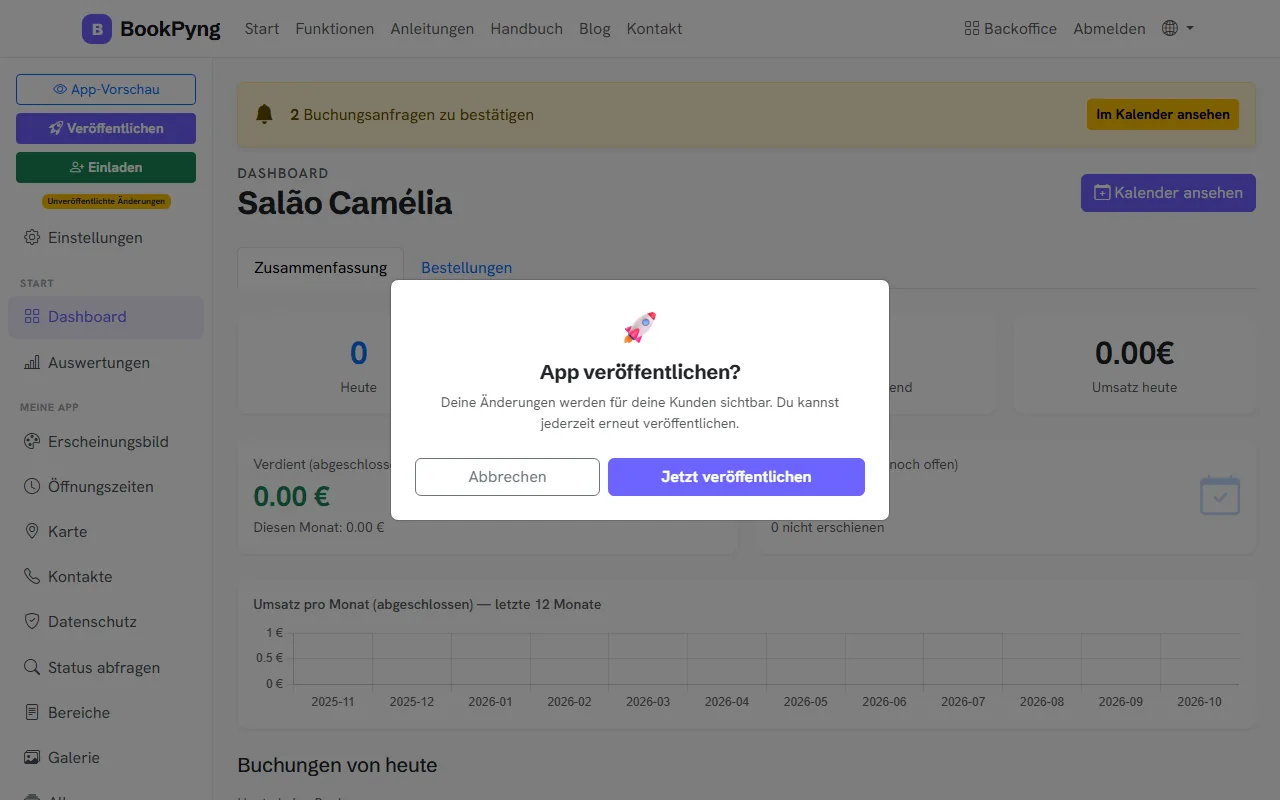The width and height of the screenshot is (1280, 800).
Task: Click the bell notification icon
Action: tap(264, 114)
